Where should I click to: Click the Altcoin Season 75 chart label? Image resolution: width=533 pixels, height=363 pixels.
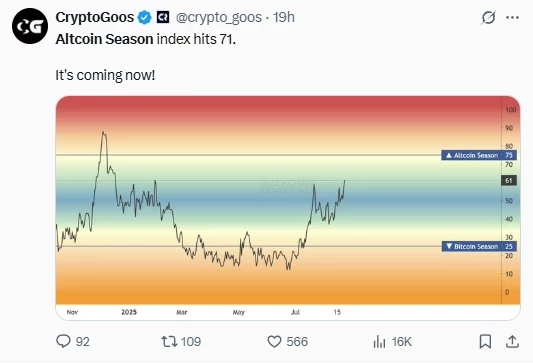(479, 155)
